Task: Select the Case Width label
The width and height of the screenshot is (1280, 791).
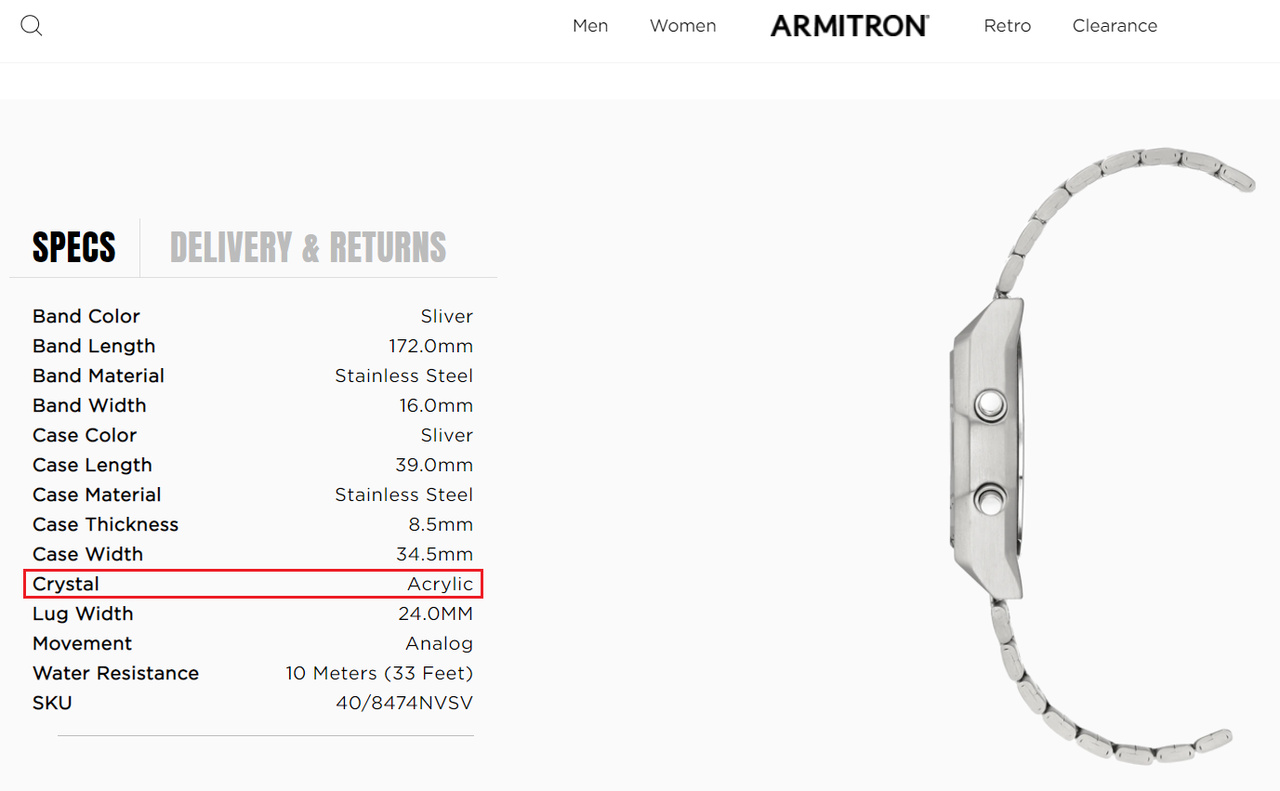Action: point(87,554)
